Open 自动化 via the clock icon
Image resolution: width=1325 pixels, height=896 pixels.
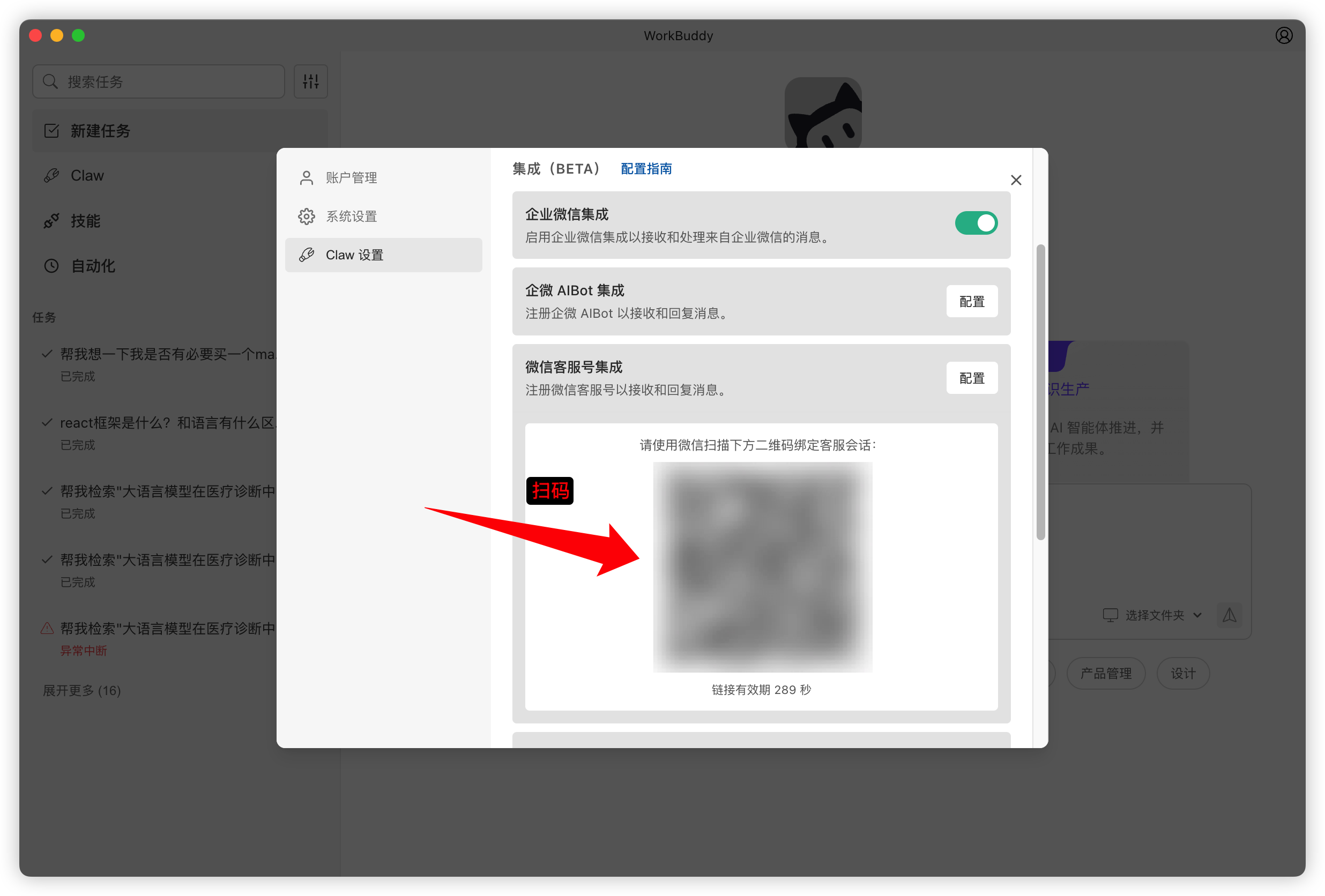point(52,266)
